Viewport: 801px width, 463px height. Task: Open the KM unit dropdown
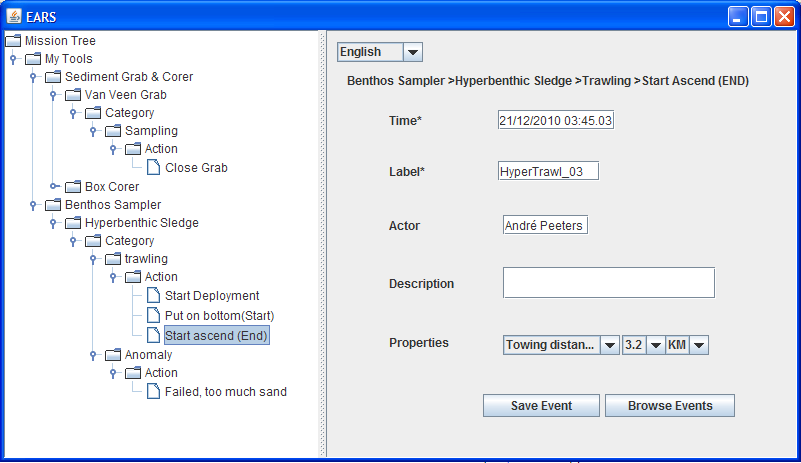coord(699,345)
